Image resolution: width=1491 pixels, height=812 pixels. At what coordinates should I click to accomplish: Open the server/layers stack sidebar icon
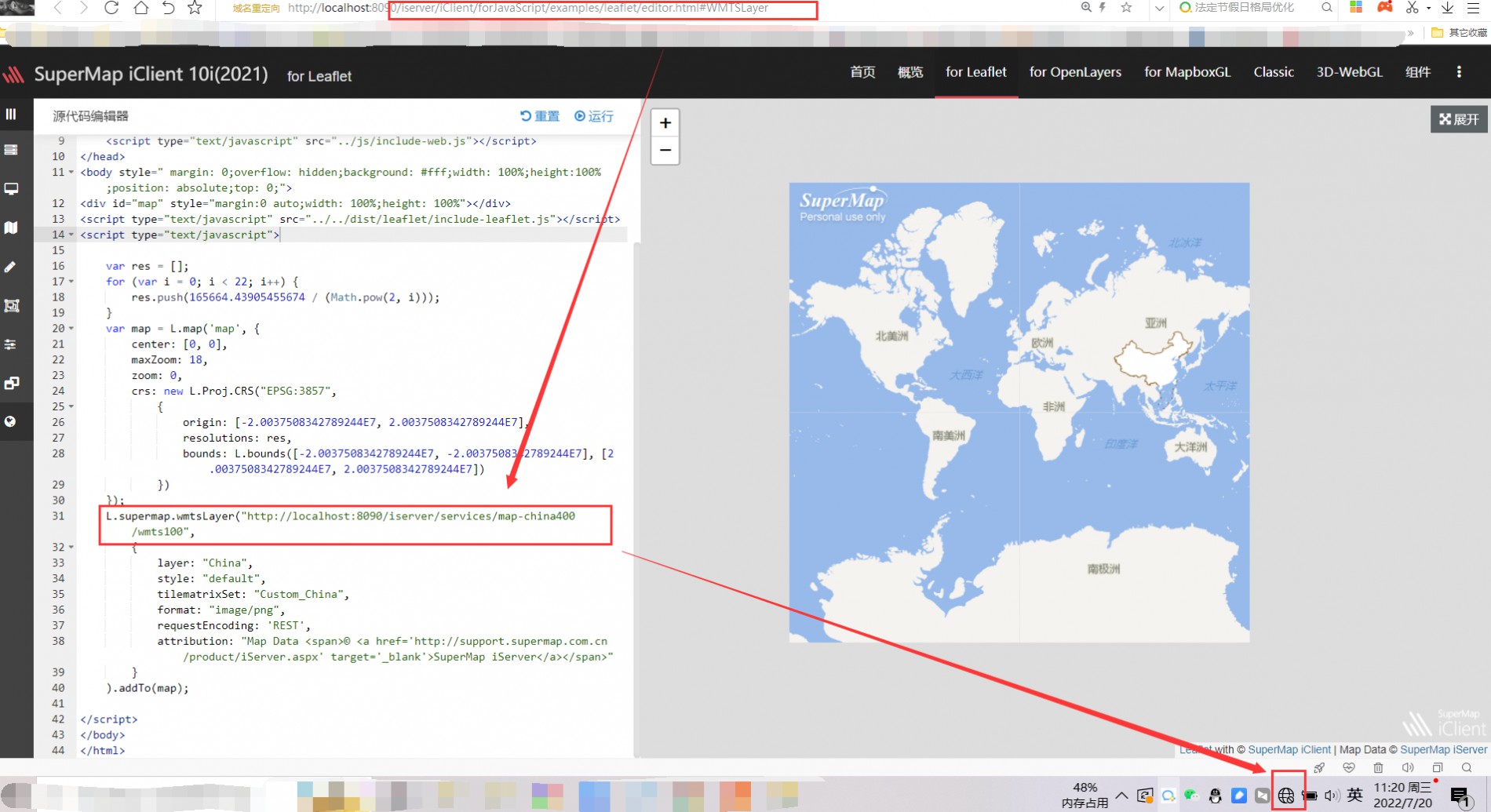click(11, 150)
